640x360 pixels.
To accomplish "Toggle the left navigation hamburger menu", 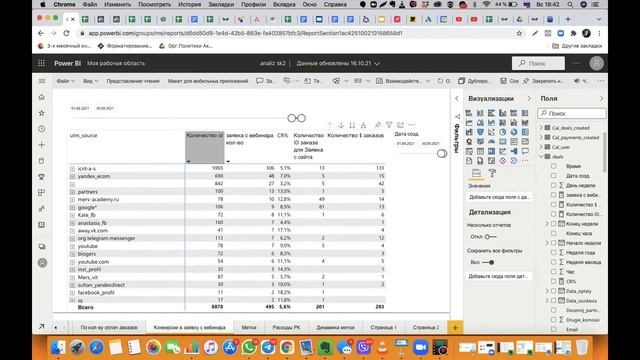I will [x=42, y=81].
